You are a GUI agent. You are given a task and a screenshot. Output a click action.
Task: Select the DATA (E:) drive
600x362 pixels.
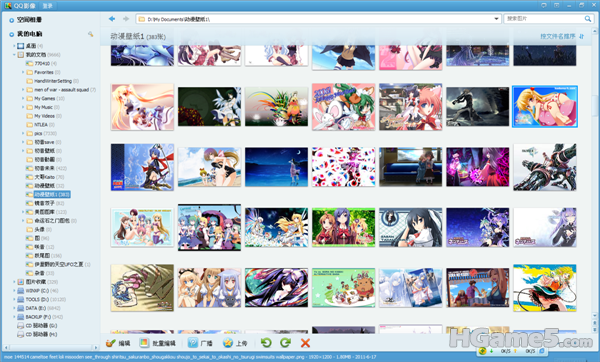click(x=39, y=308)
